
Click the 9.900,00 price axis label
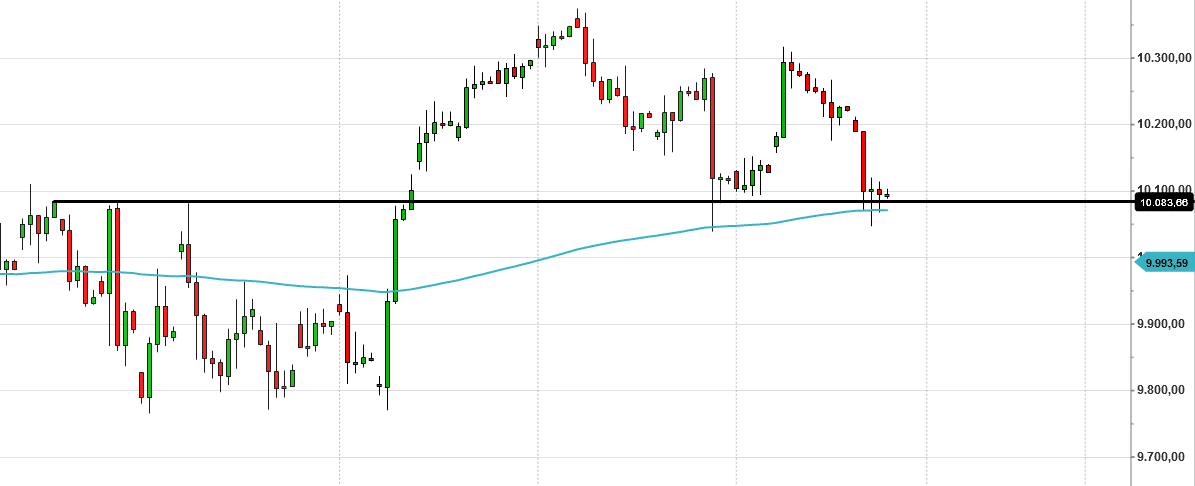point(1164,325)
